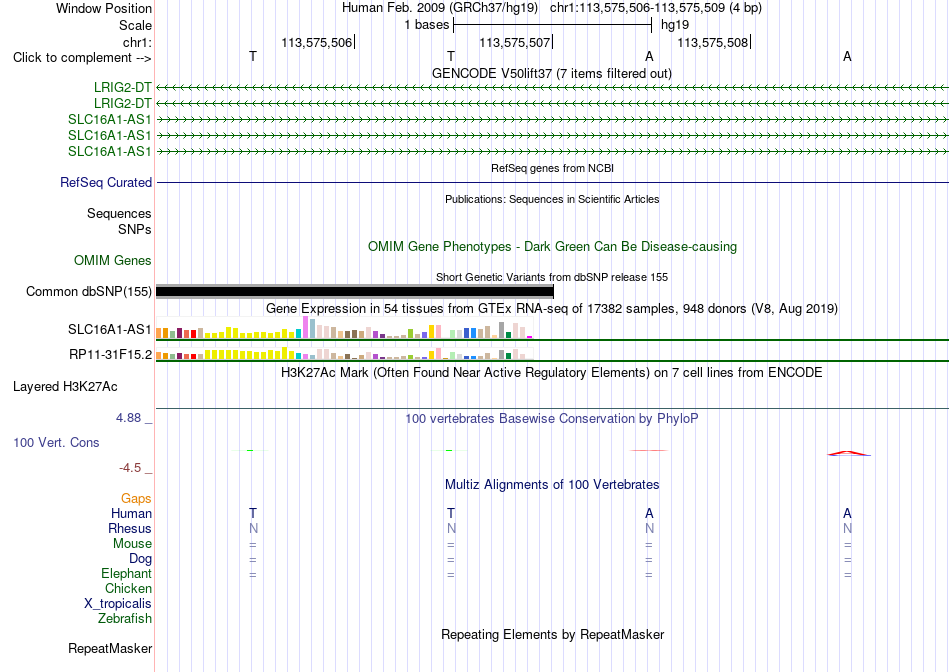Open the 'RefSeq genes from NCBI' track title
950x672 pixels.
[x=552, y=168]
